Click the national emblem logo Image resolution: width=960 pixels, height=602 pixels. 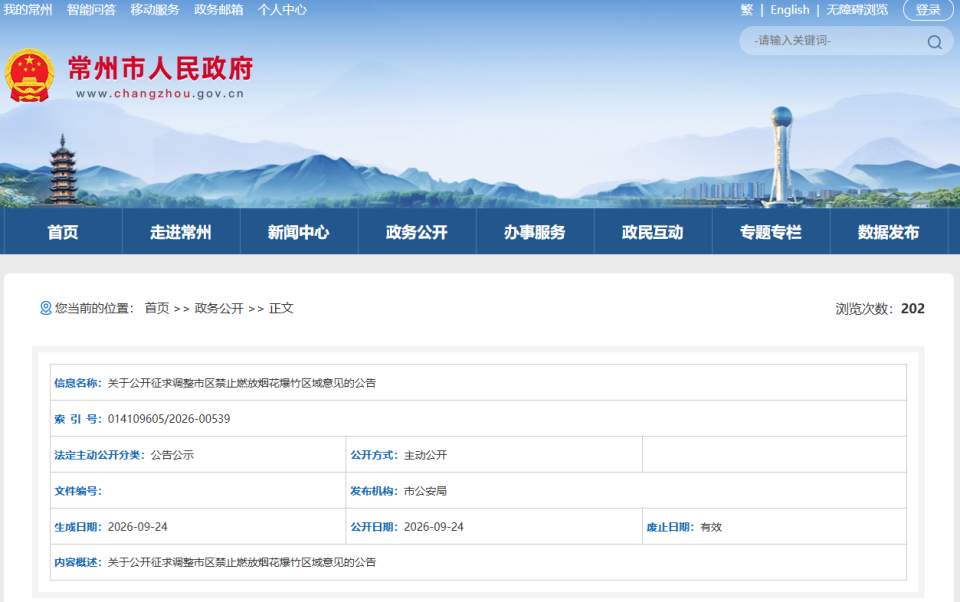(x=29, y=75)
